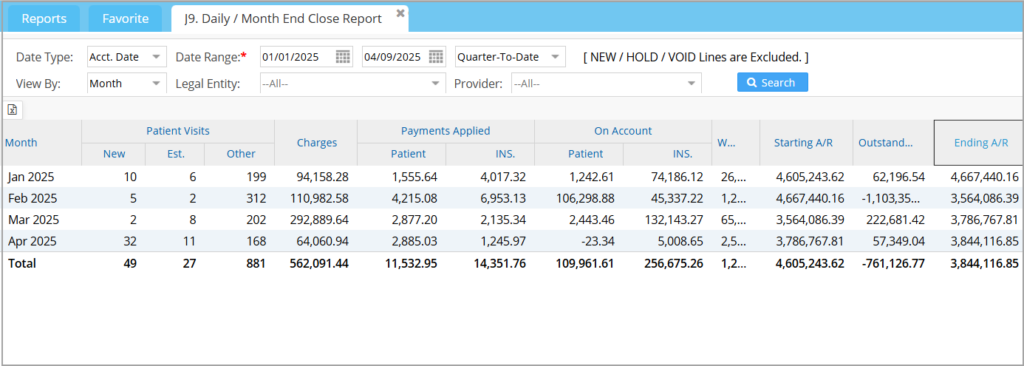Expand the View By Month dropdown

[127, 83]
